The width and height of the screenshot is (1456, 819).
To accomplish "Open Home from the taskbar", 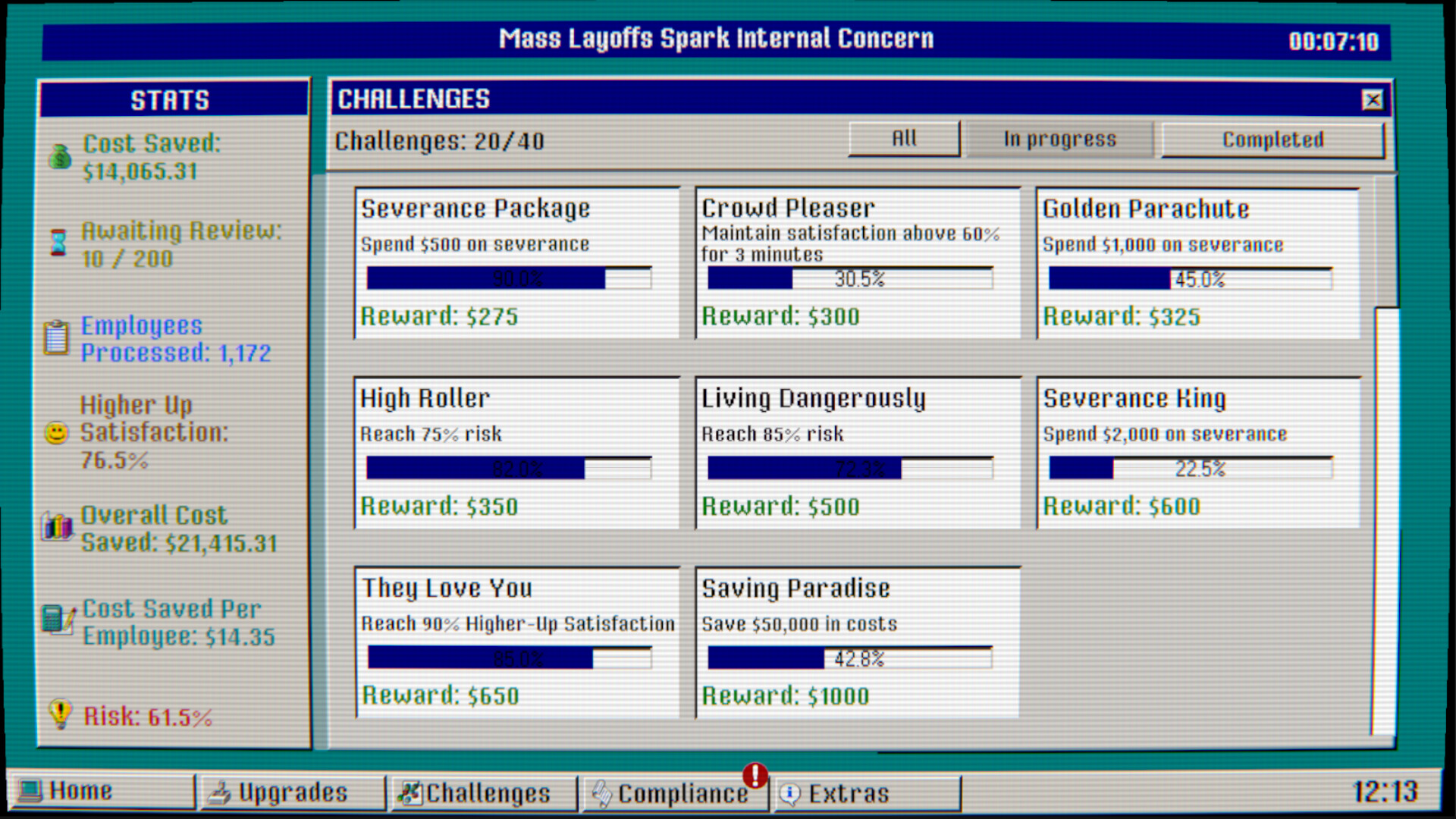I will [102, 792].
